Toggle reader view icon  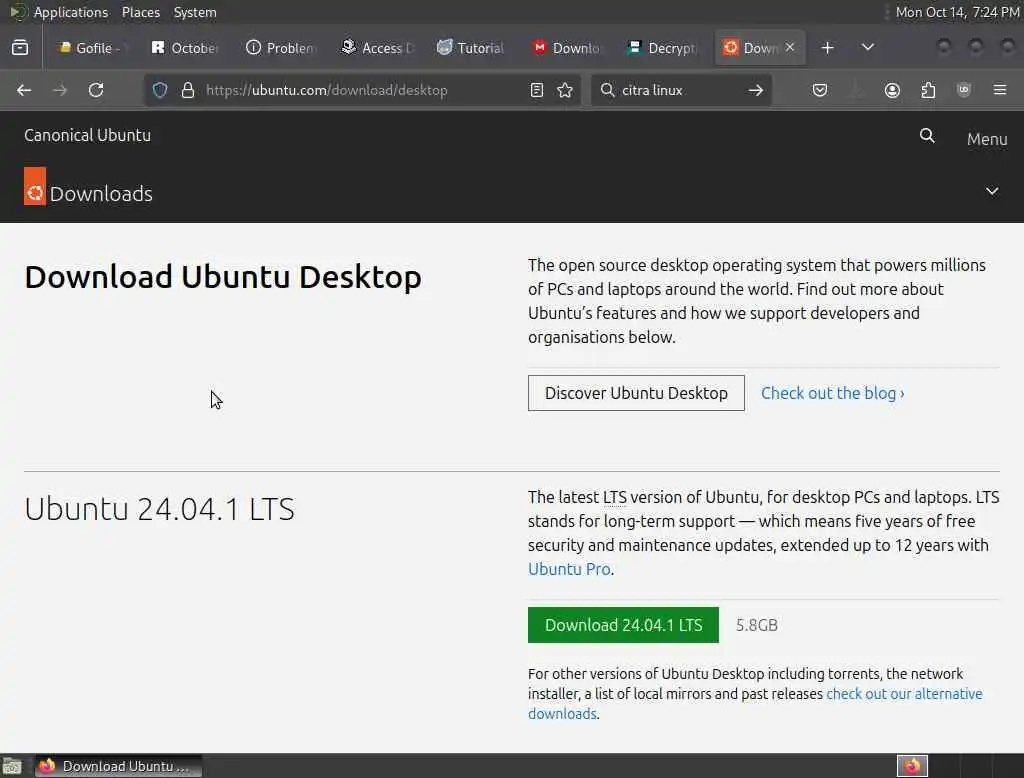tap(537, 90)
